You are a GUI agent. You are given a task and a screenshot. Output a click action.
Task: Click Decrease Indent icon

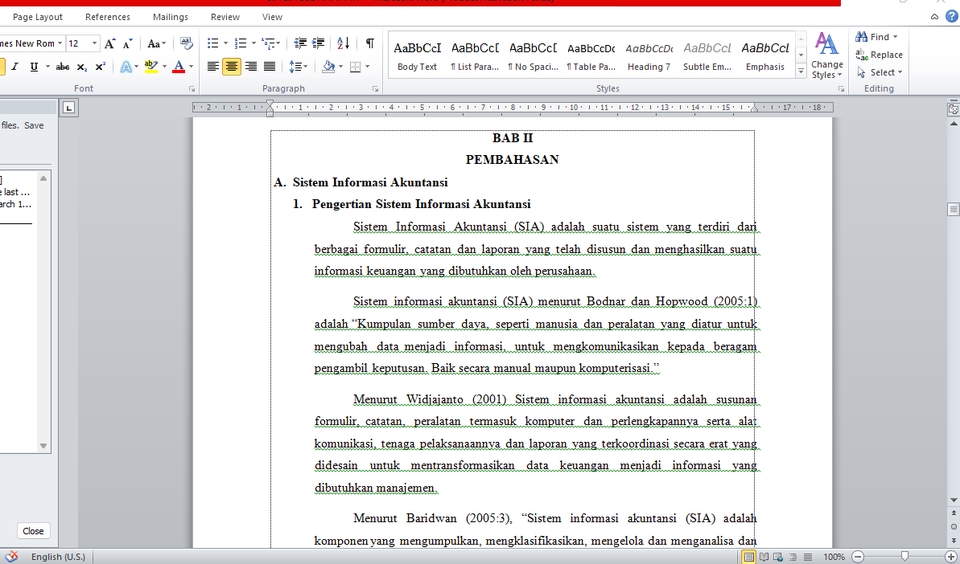point(300,43)
